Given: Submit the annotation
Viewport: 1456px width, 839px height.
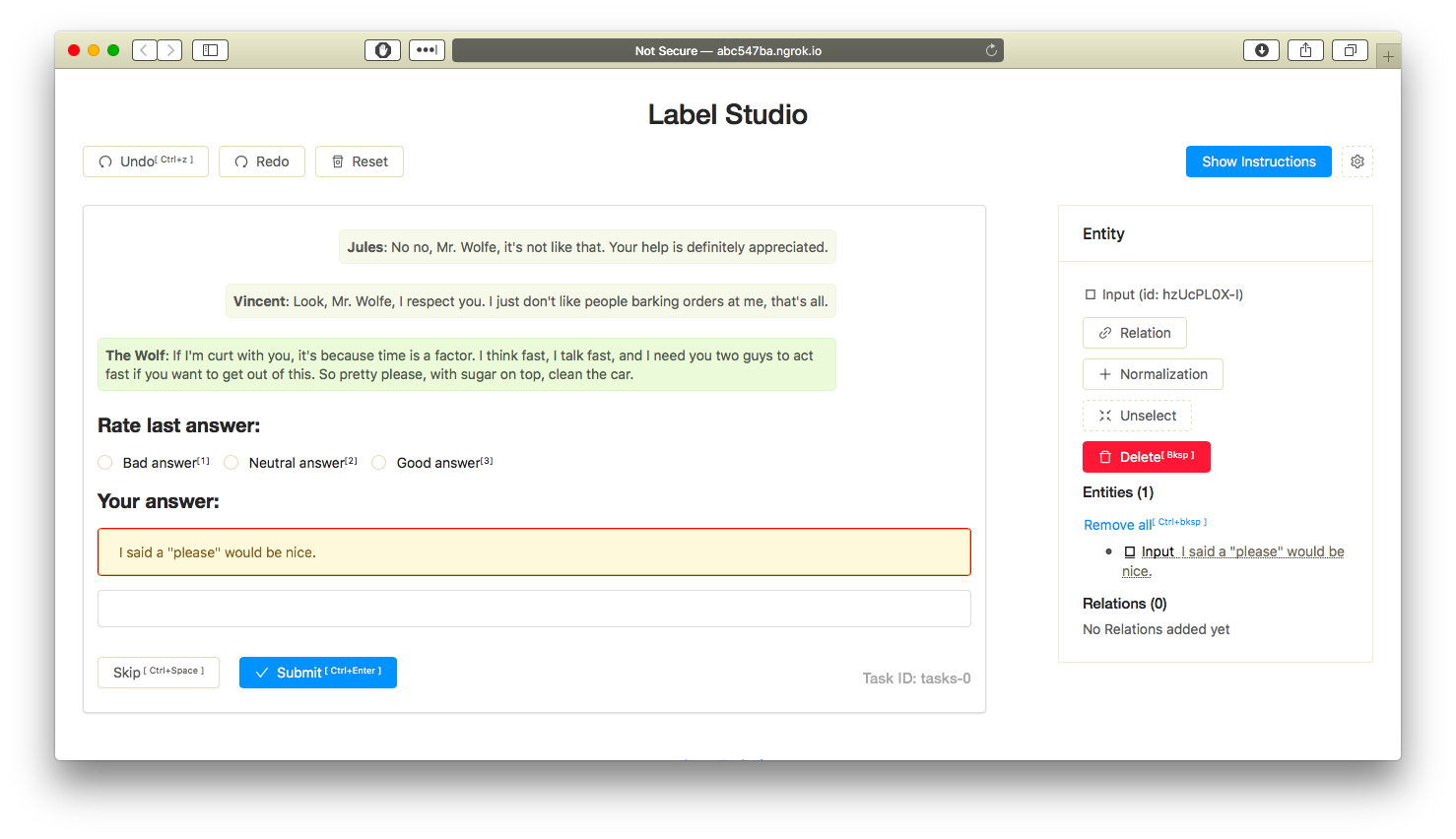Looking at the screenshot, I should click(318, 673).
